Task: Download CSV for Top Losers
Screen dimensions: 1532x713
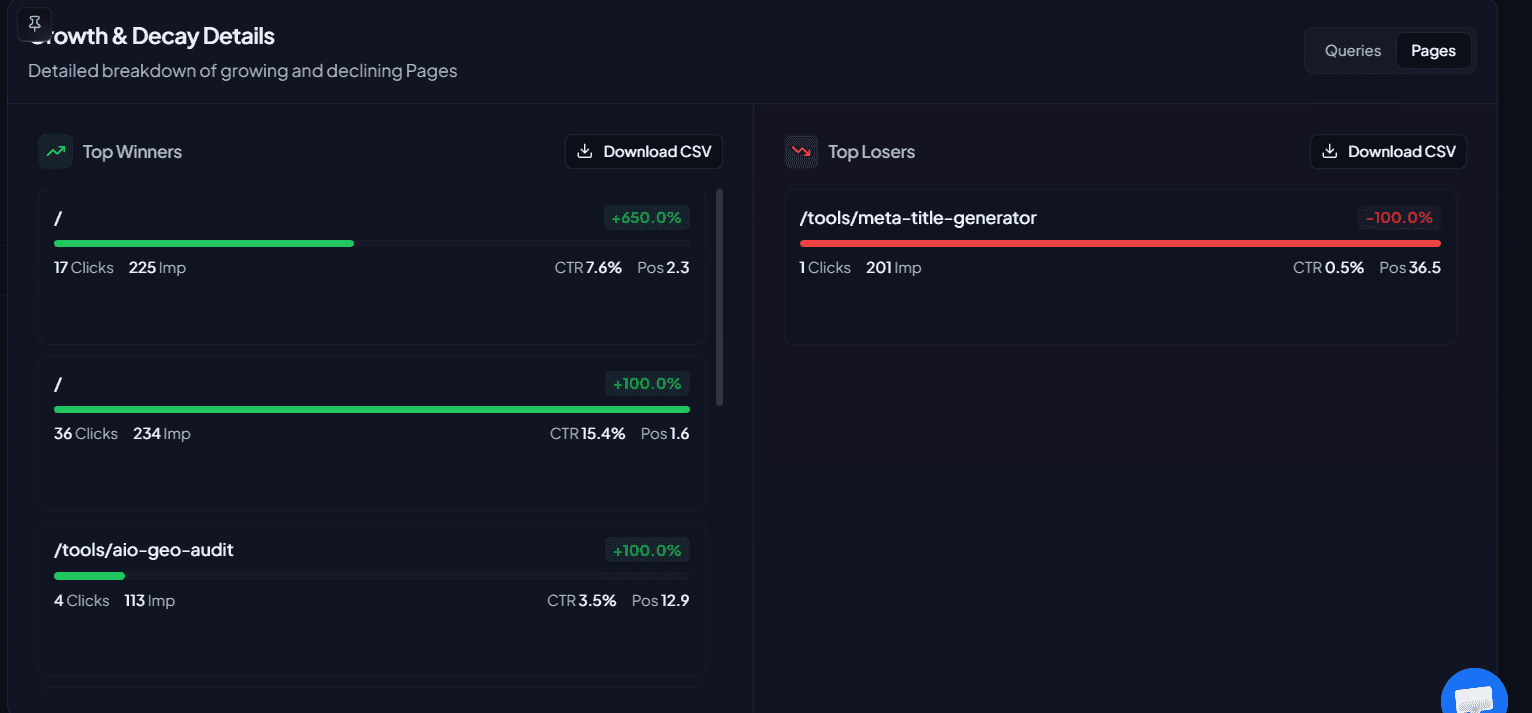Action: coord(1388,152)
